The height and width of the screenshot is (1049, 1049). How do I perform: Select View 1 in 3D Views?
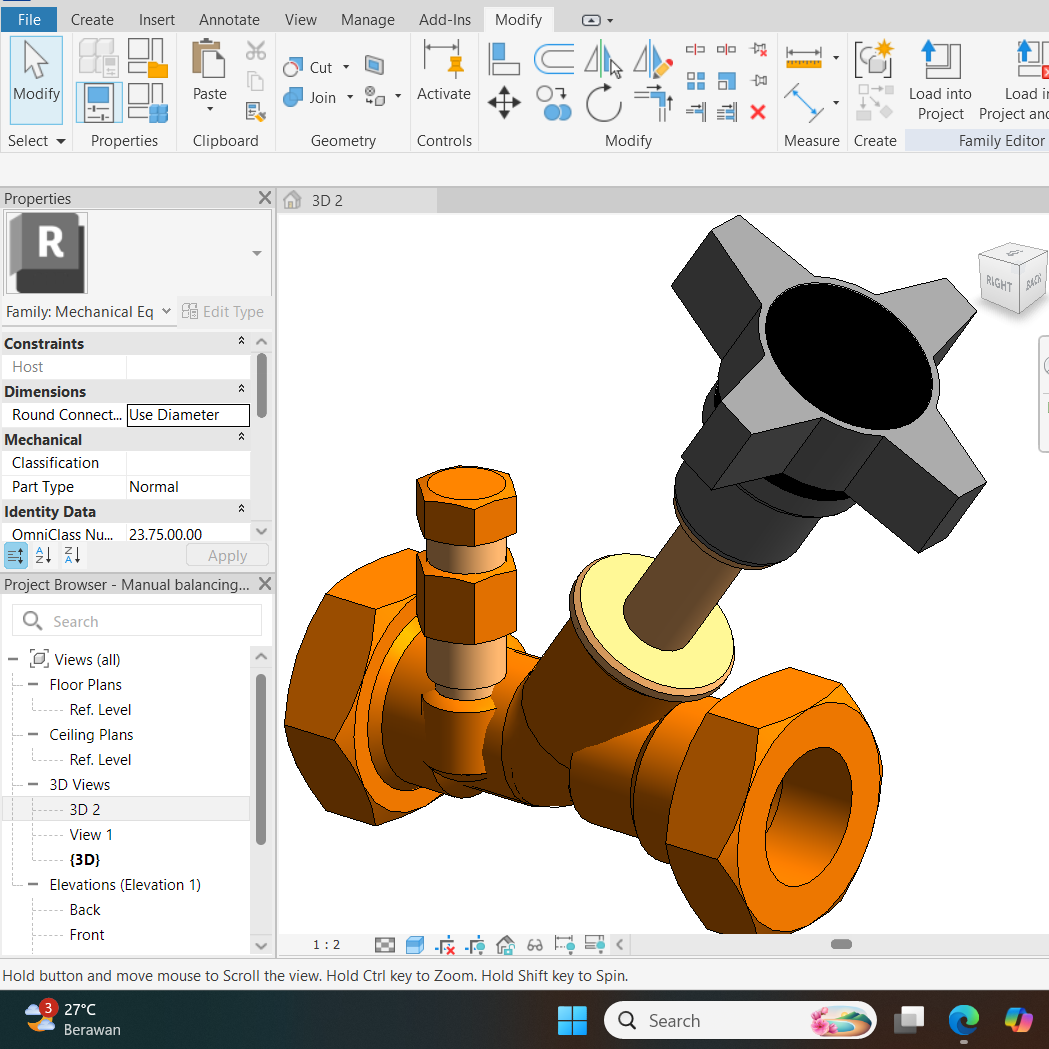click(x=91, y=835)
